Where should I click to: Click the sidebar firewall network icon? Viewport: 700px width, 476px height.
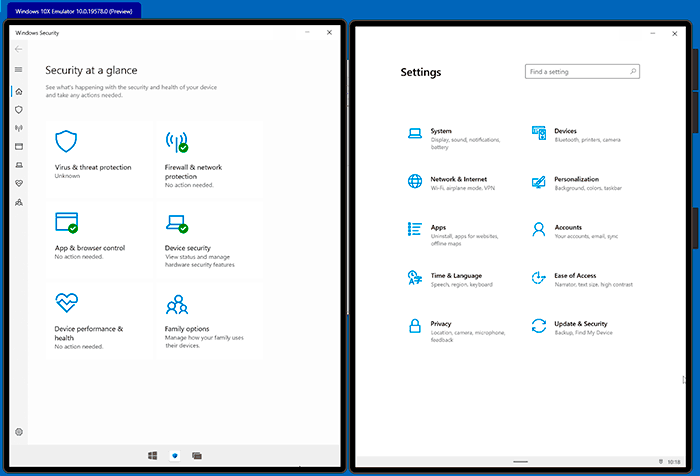pos(18,128)
